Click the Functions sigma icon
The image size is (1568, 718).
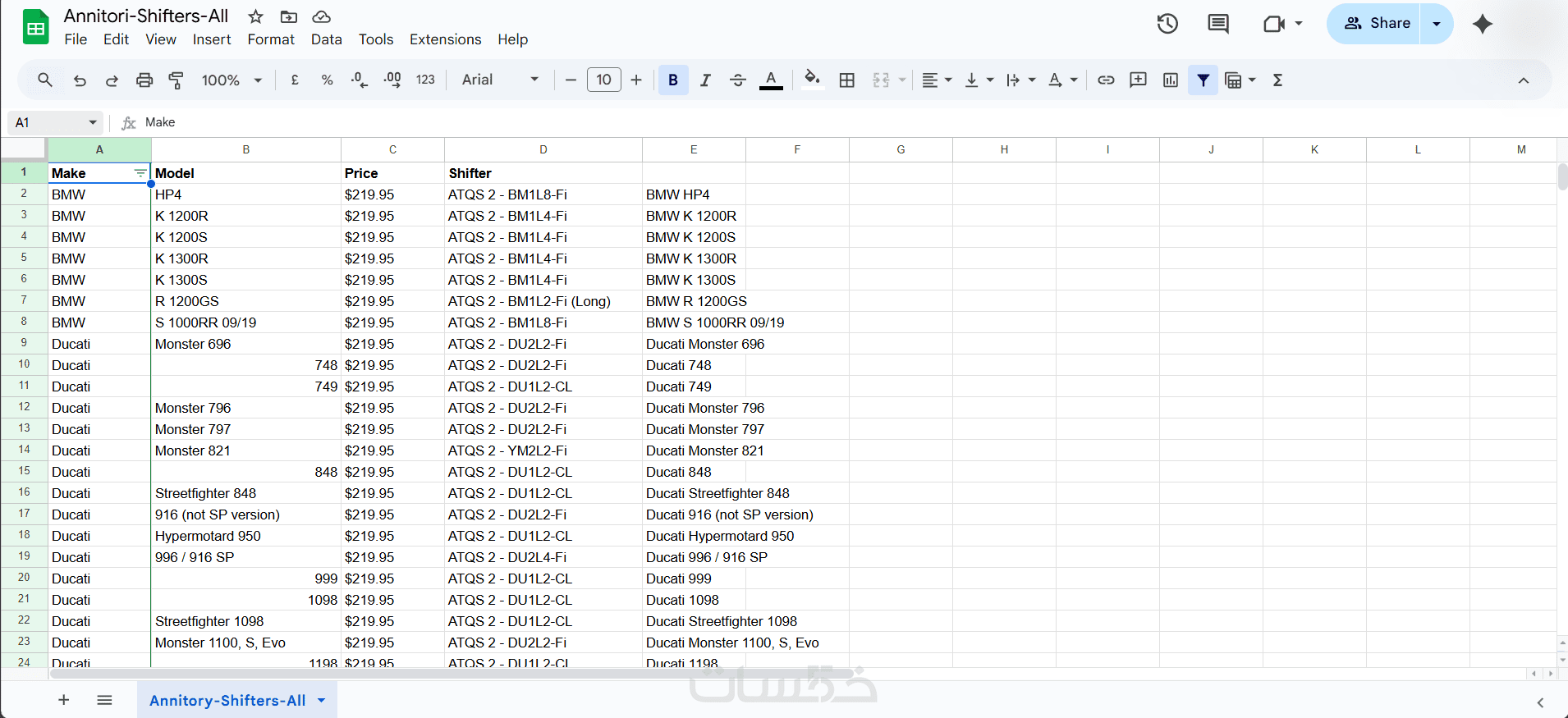pos(1277,80)
